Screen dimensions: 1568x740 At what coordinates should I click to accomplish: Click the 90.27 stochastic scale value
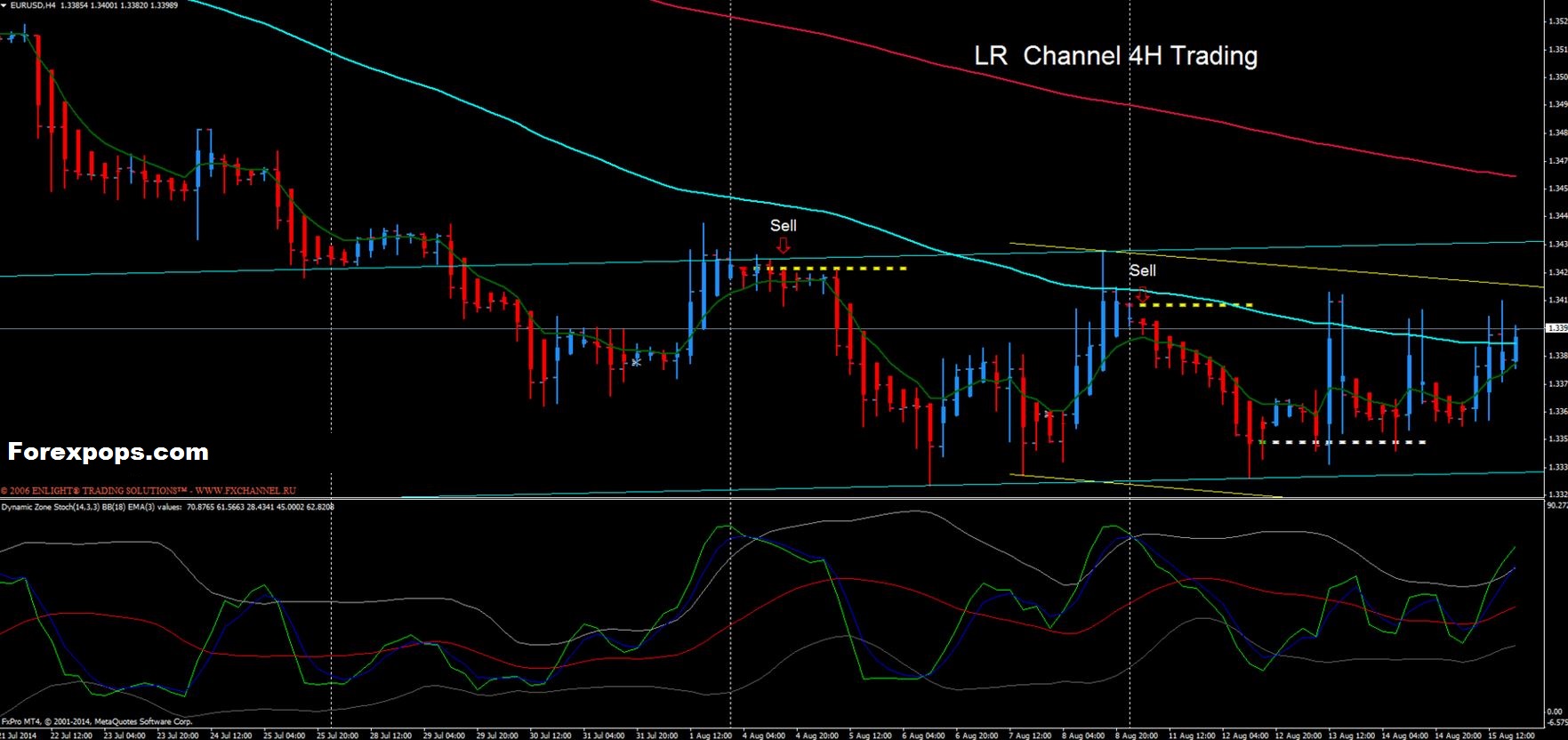[x=1557, y=505]
